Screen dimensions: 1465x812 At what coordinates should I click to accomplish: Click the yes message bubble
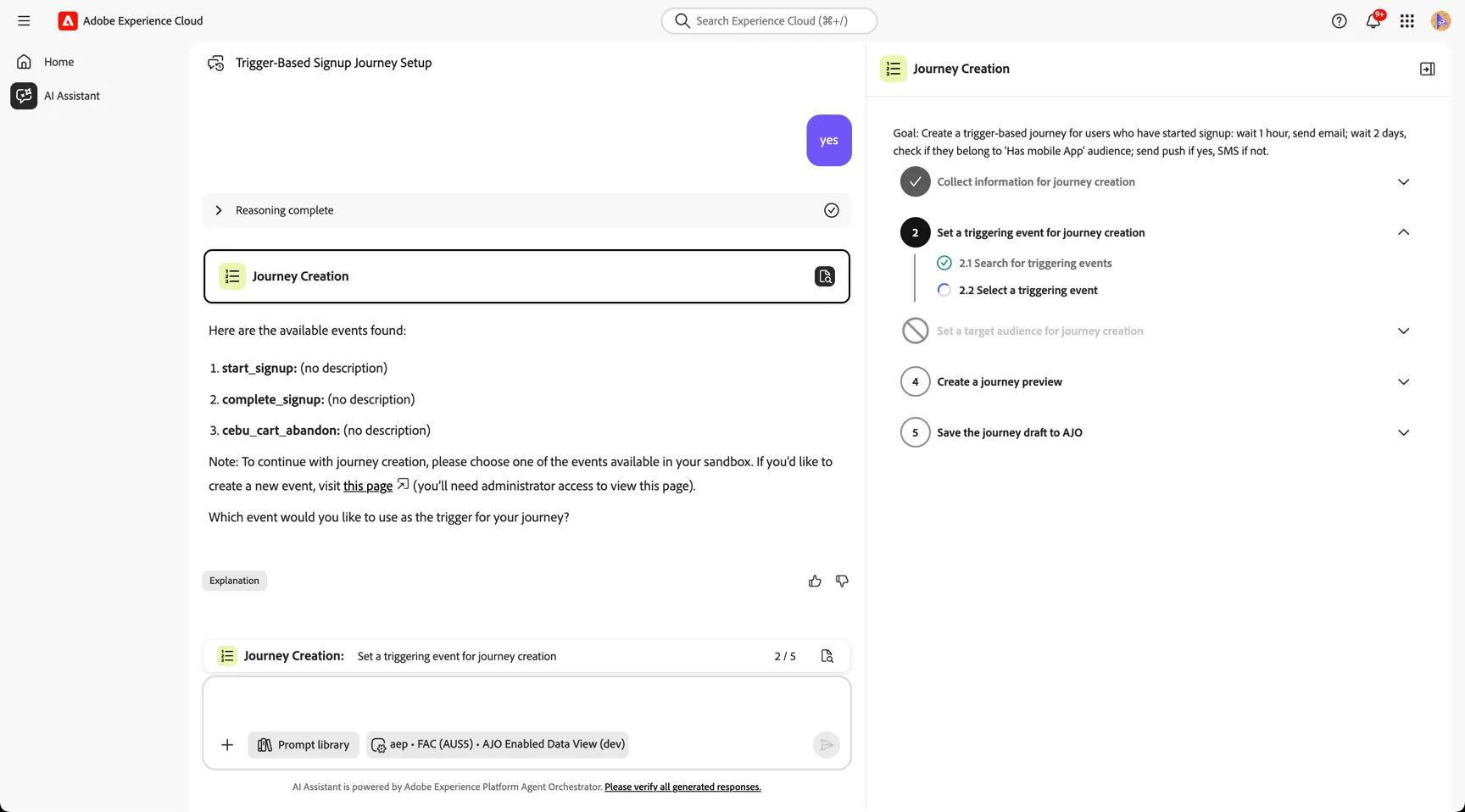click(829, 141)
